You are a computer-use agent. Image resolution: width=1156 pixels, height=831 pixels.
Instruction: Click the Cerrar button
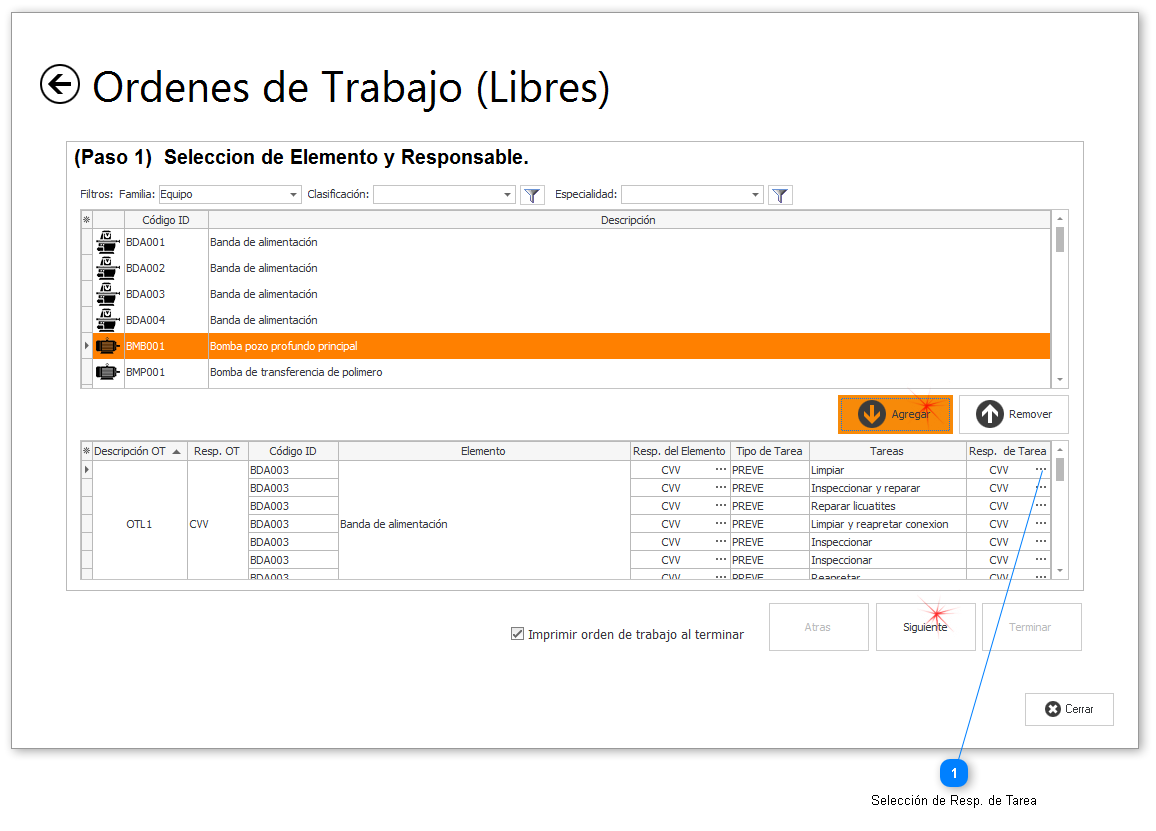(1069, 709)
